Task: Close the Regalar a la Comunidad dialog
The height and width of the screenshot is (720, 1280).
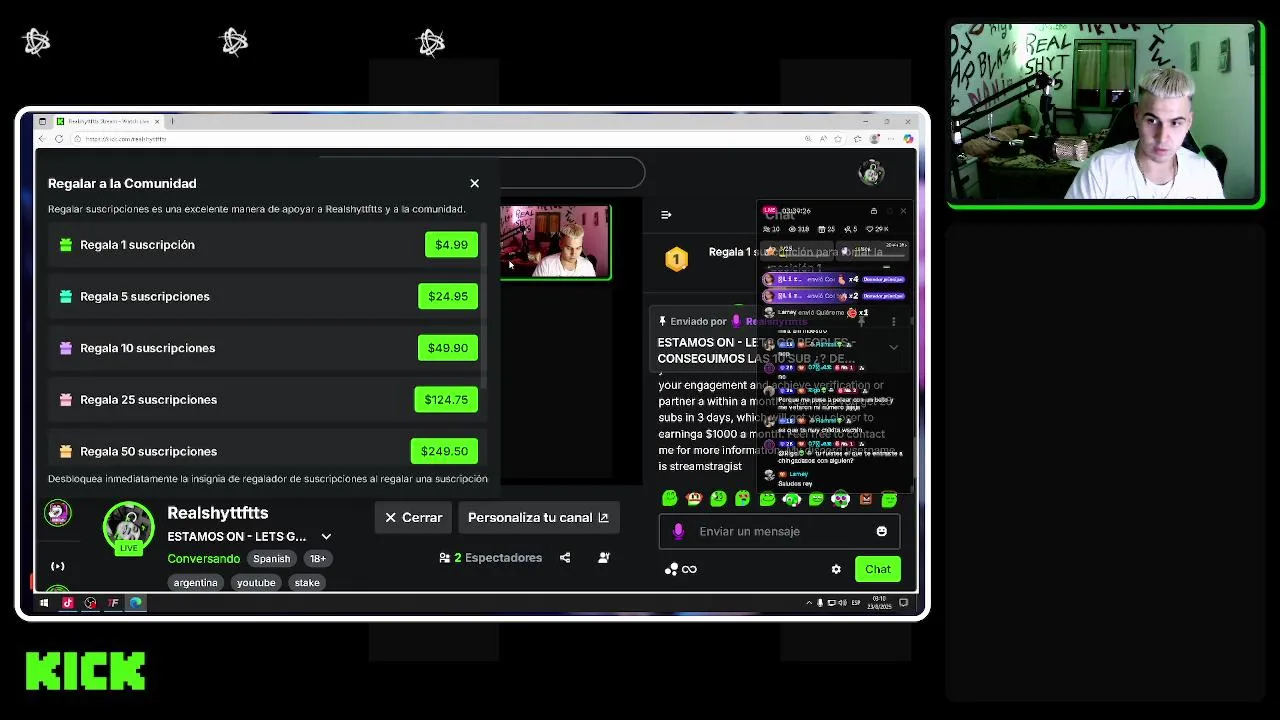Action: [x=474, y=183]
